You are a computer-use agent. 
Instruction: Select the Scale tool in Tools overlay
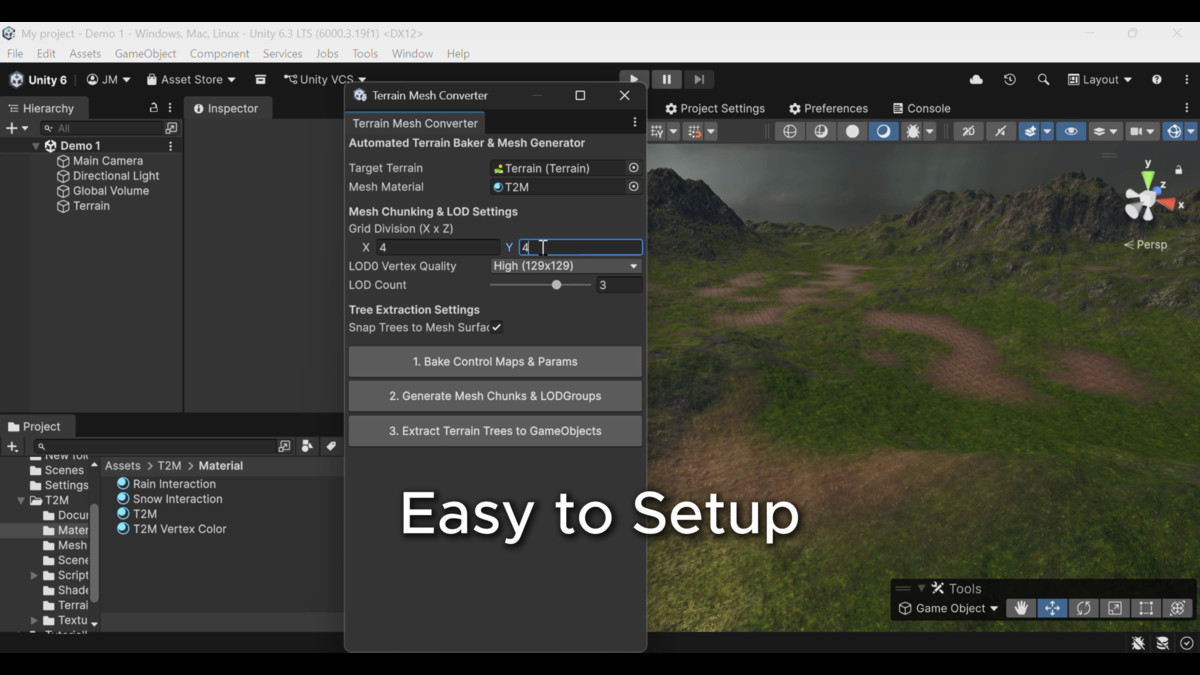(x=1114, y=608)
